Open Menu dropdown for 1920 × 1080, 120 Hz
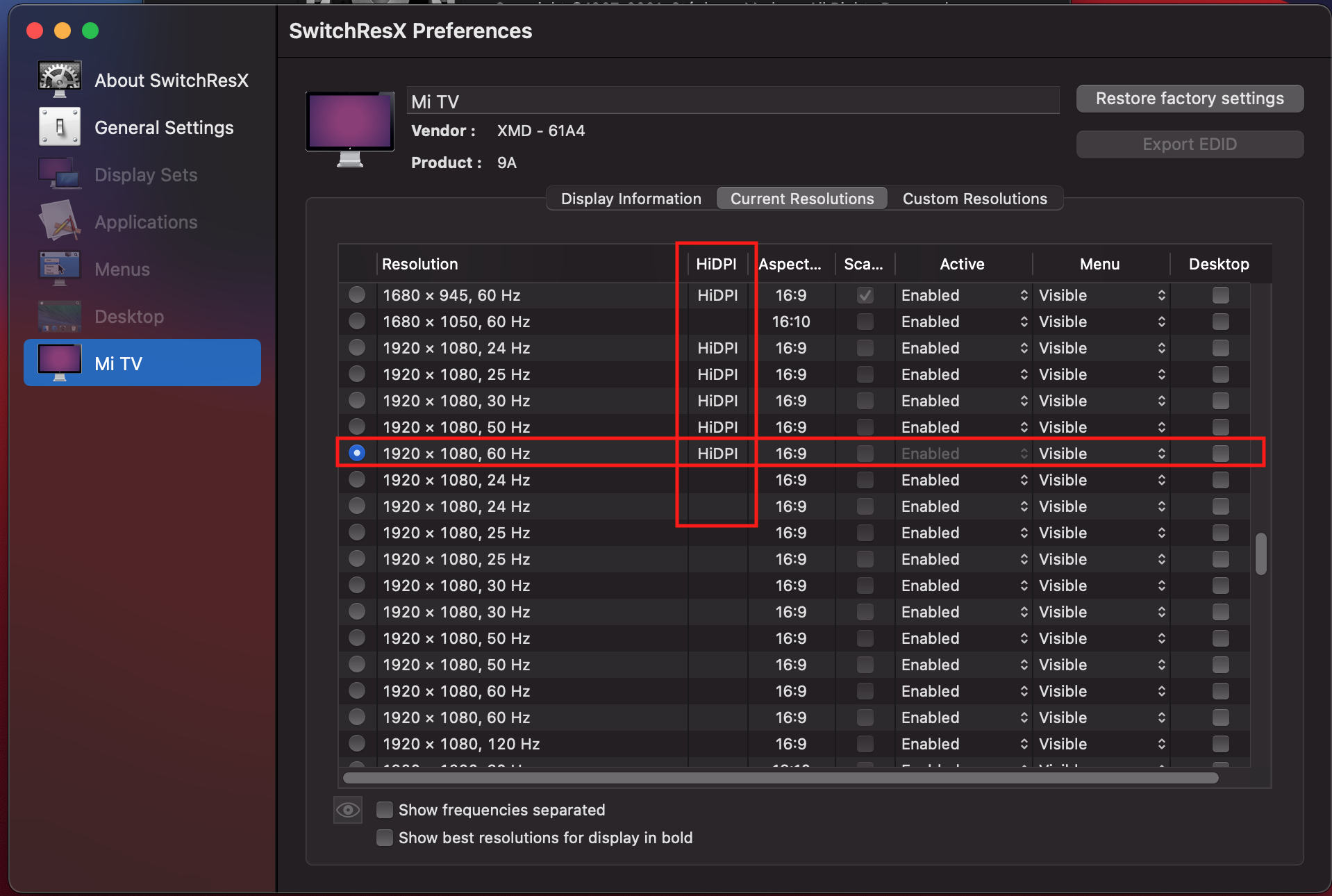Viewport: 1332px width, 896px height. tap(1101, 744)
